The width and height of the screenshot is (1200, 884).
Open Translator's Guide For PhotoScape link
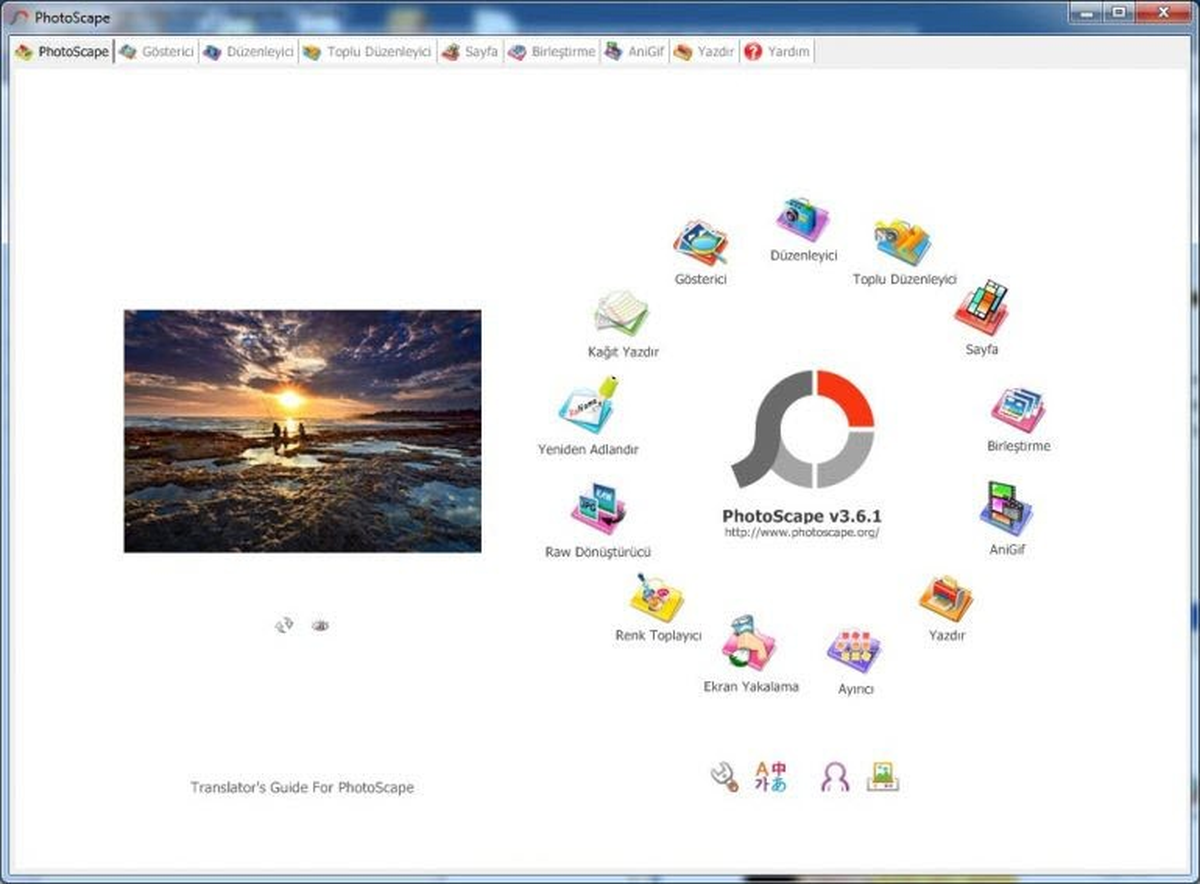point(302,787)
